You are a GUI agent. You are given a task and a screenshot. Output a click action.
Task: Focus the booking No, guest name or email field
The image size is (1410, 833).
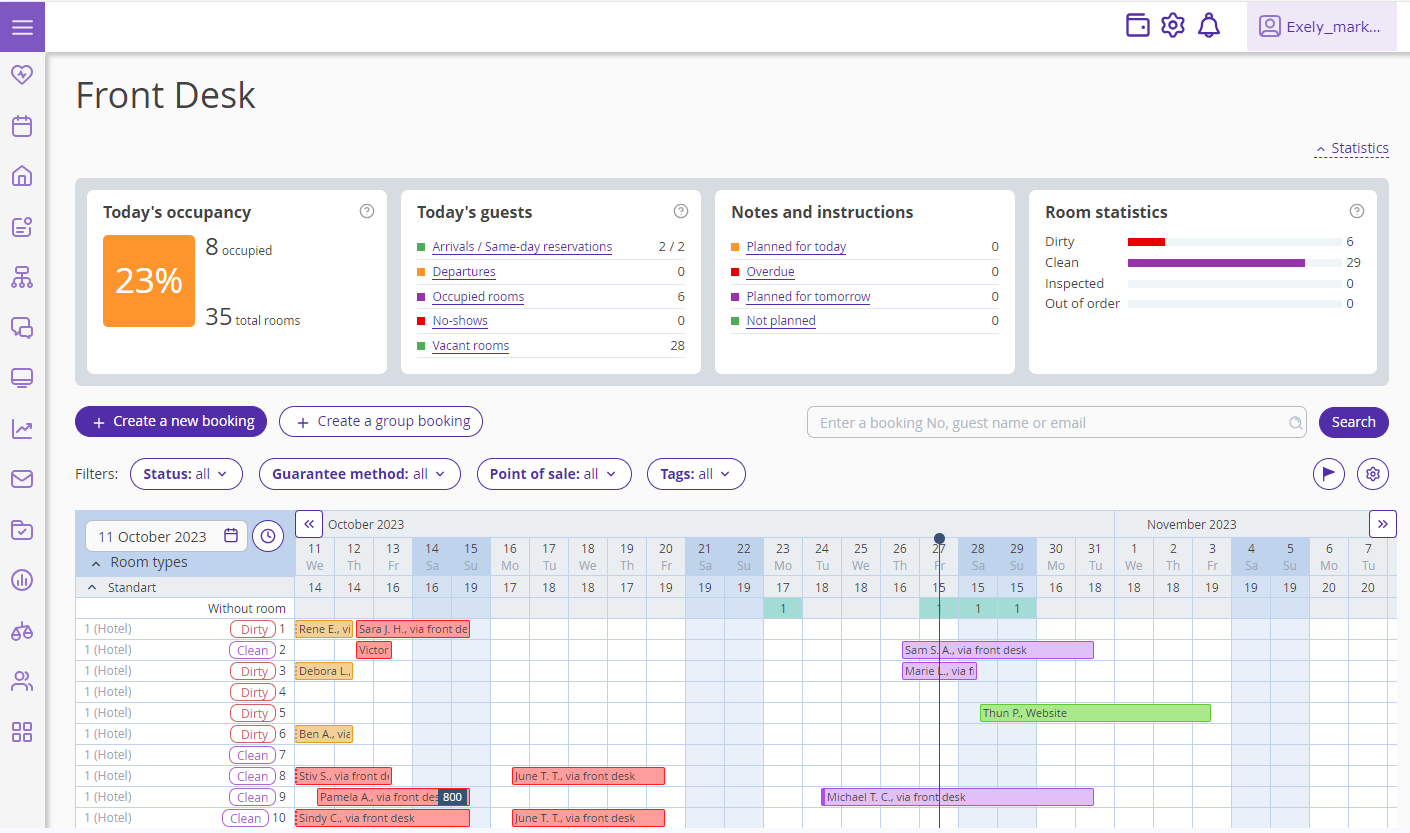1057,422
